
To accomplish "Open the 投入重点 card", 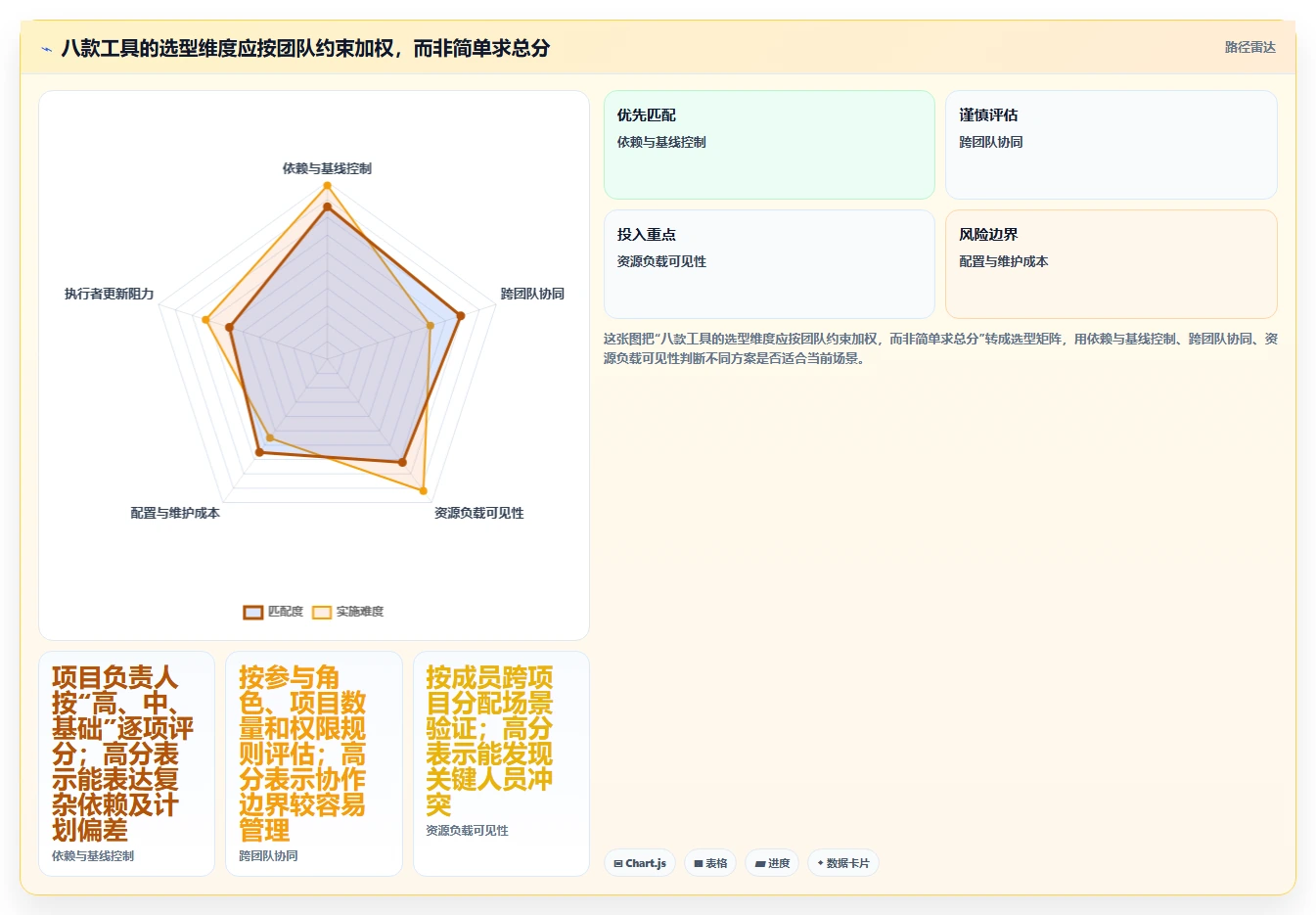I will 769,264.
